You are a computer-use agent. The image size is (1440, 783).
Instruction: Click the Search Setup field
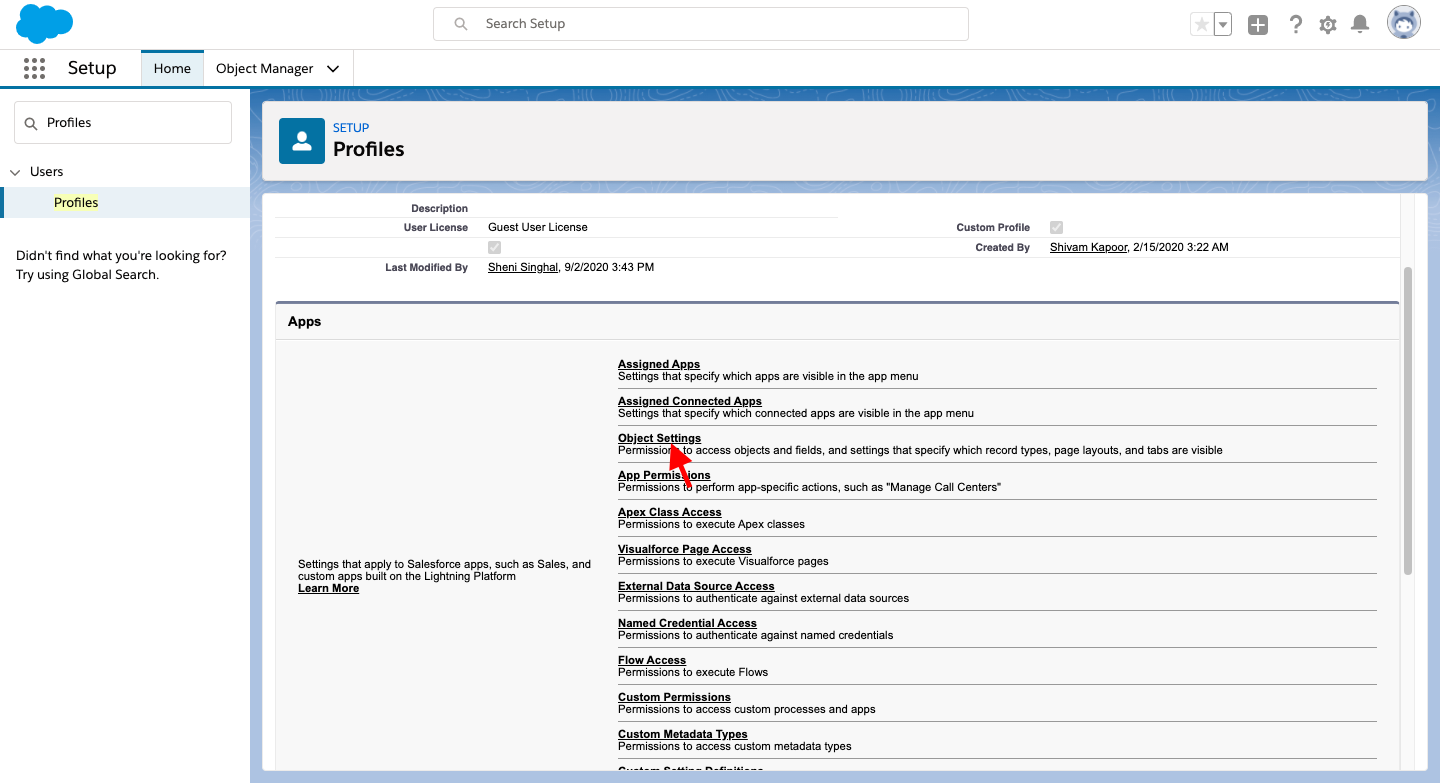pyautogui.click(x=700, y=24)
